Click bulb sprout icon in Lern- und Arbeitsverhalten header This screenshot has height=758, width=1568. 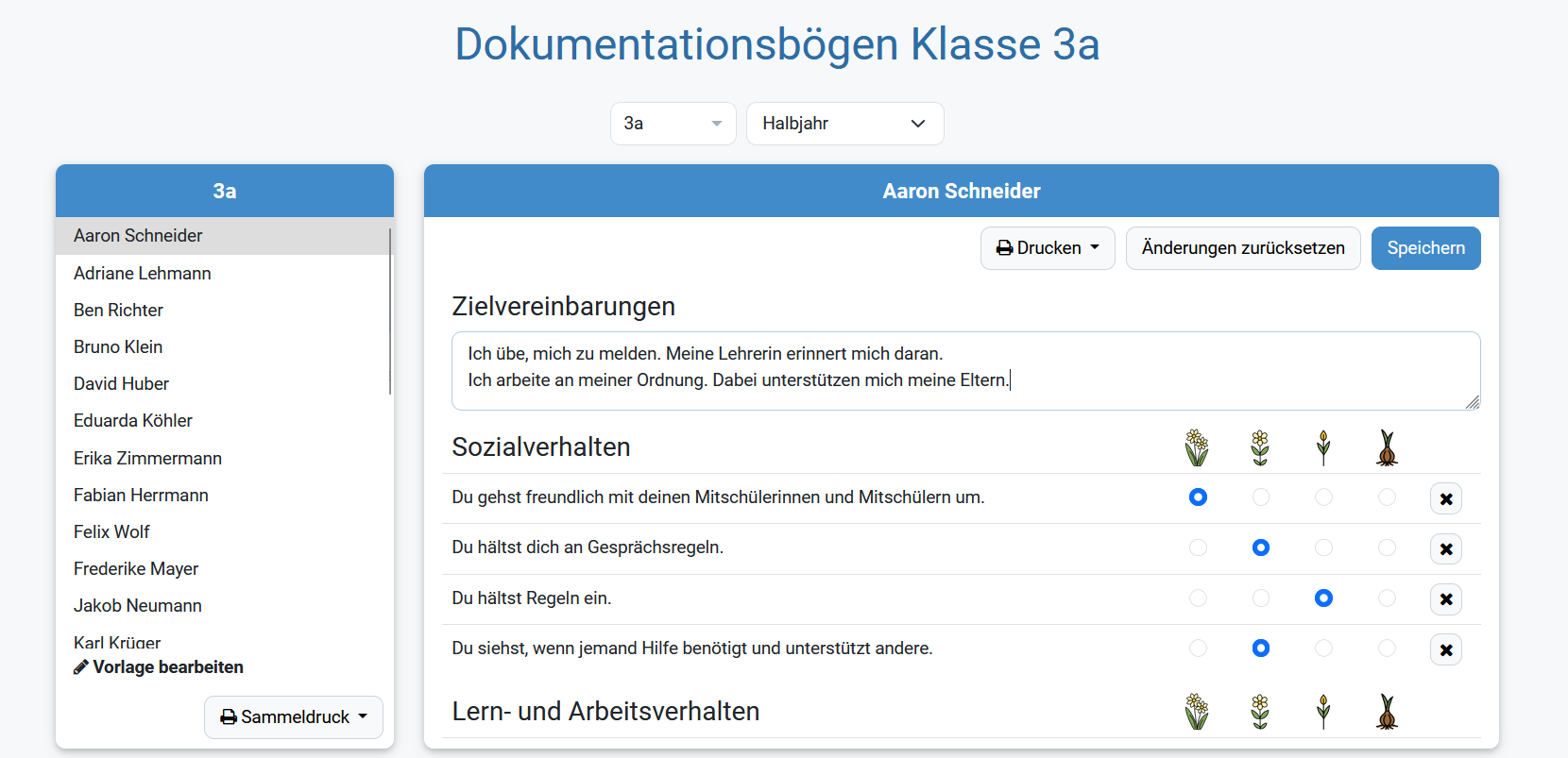click(1387, 712)
